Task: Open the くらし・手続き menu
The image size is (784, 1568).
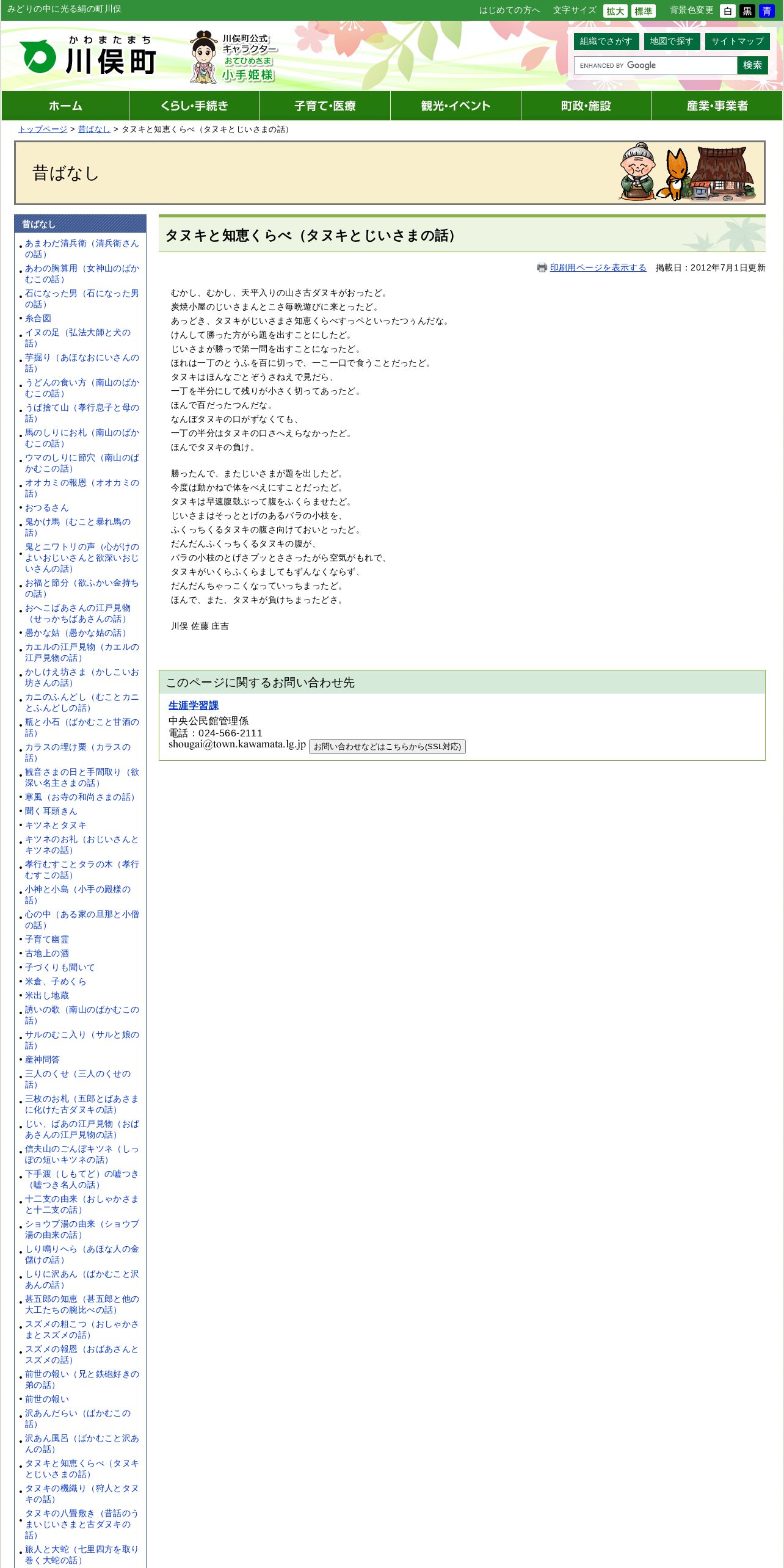Action: (x=194, y=106)
